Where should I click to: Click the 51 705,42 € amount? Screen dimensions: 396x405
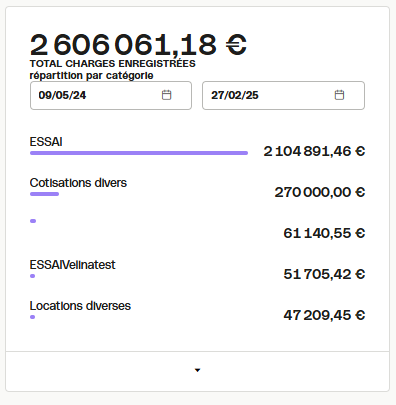324,274
